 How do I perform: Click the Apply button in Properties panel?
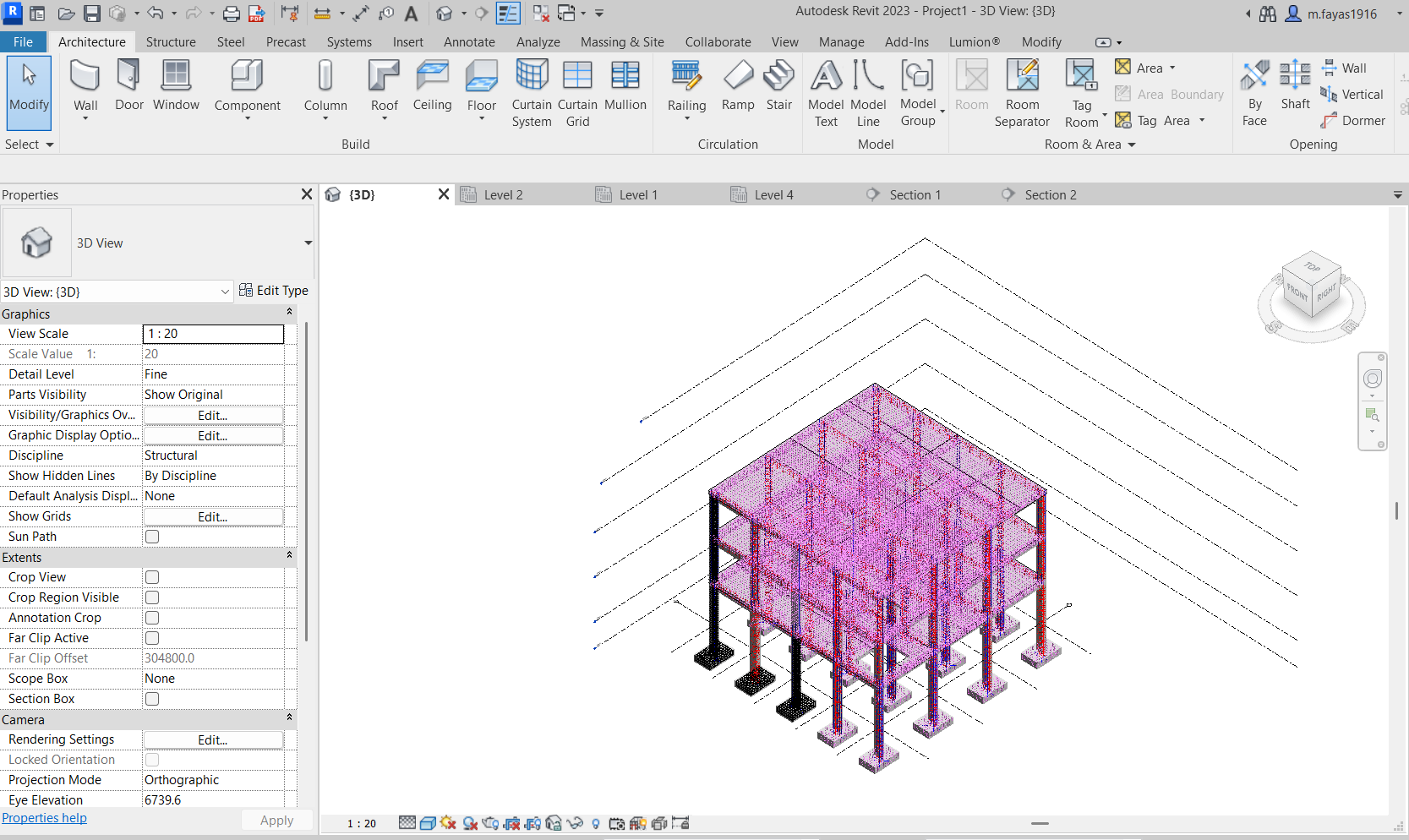276,819
